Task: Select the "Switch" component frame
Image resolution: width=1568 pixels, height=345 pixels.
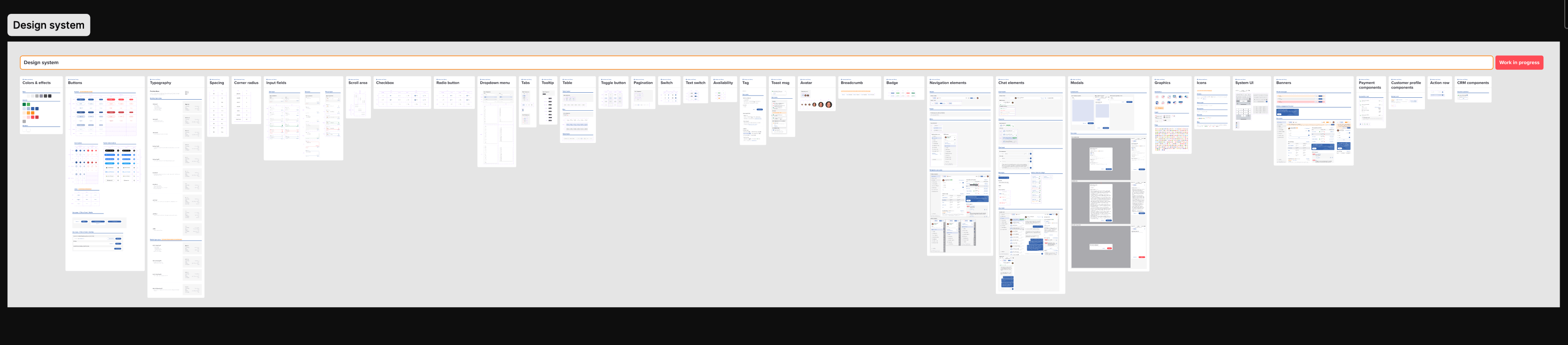Action: pos(669,91)
